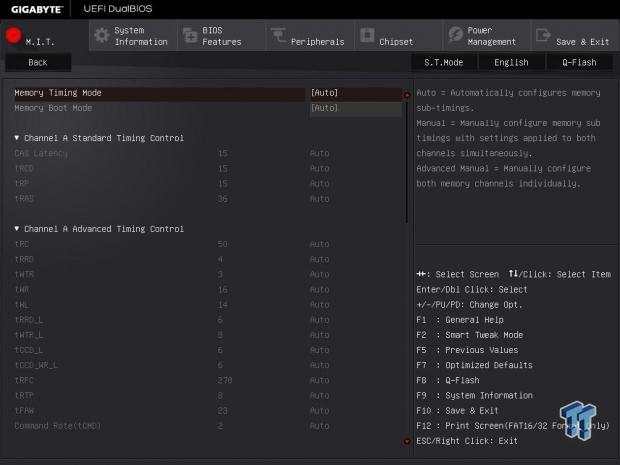Click the Save & Exit icon
The image size is (620, 465).
tap(542, 36)
